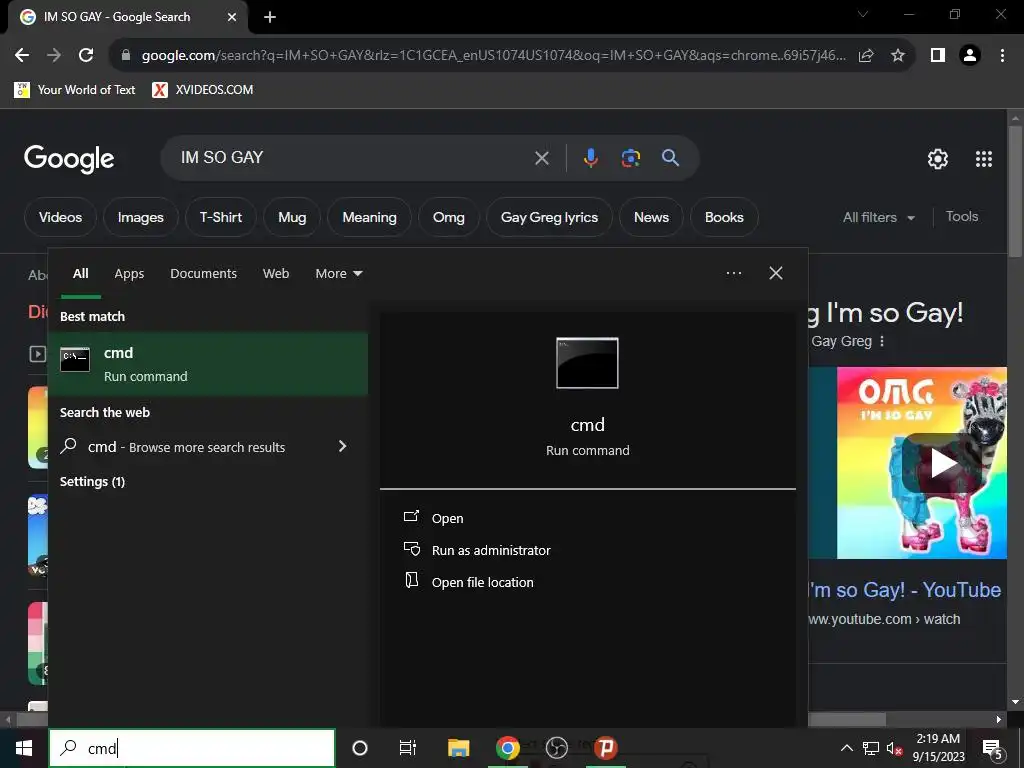Filter results by Images chip
Viewport: 1024px width, 768px height.
click(140, 217)
